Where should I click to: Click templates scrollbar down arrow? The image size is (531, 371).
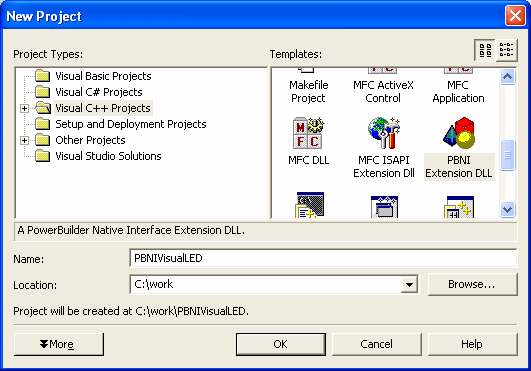[x=507, y=210]
